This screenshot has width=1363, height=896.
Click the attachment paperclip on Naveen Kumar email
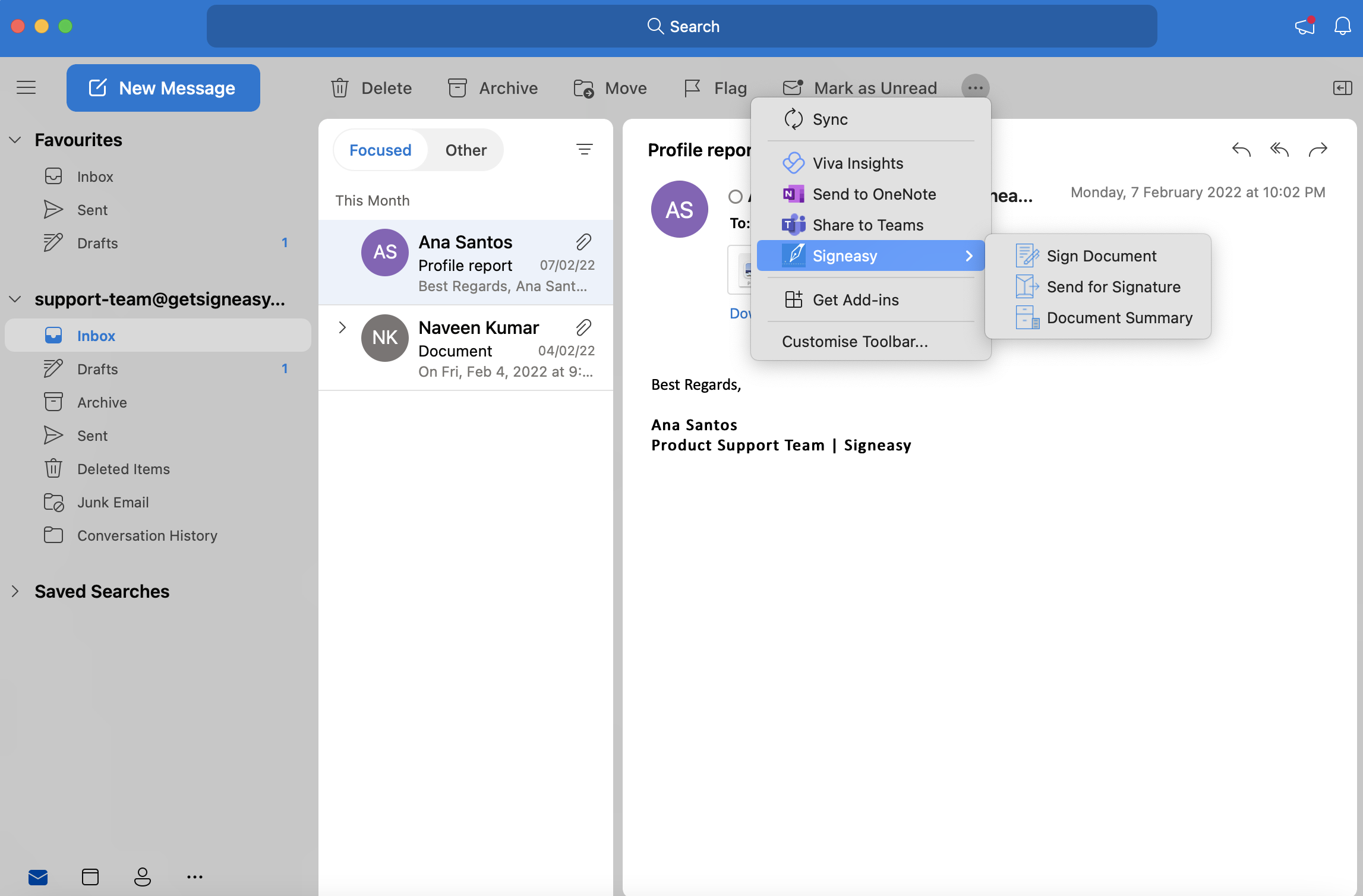583,327
